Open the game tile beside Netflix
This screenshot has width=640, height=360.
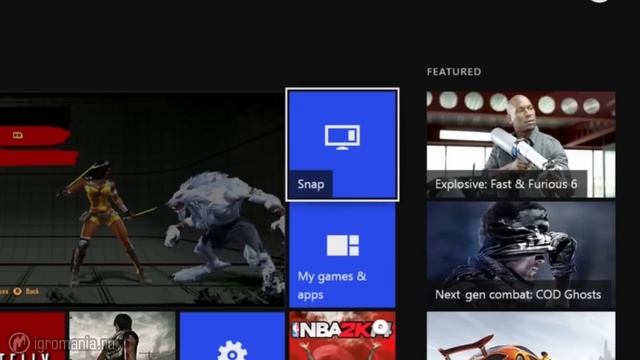click(122, 336)
